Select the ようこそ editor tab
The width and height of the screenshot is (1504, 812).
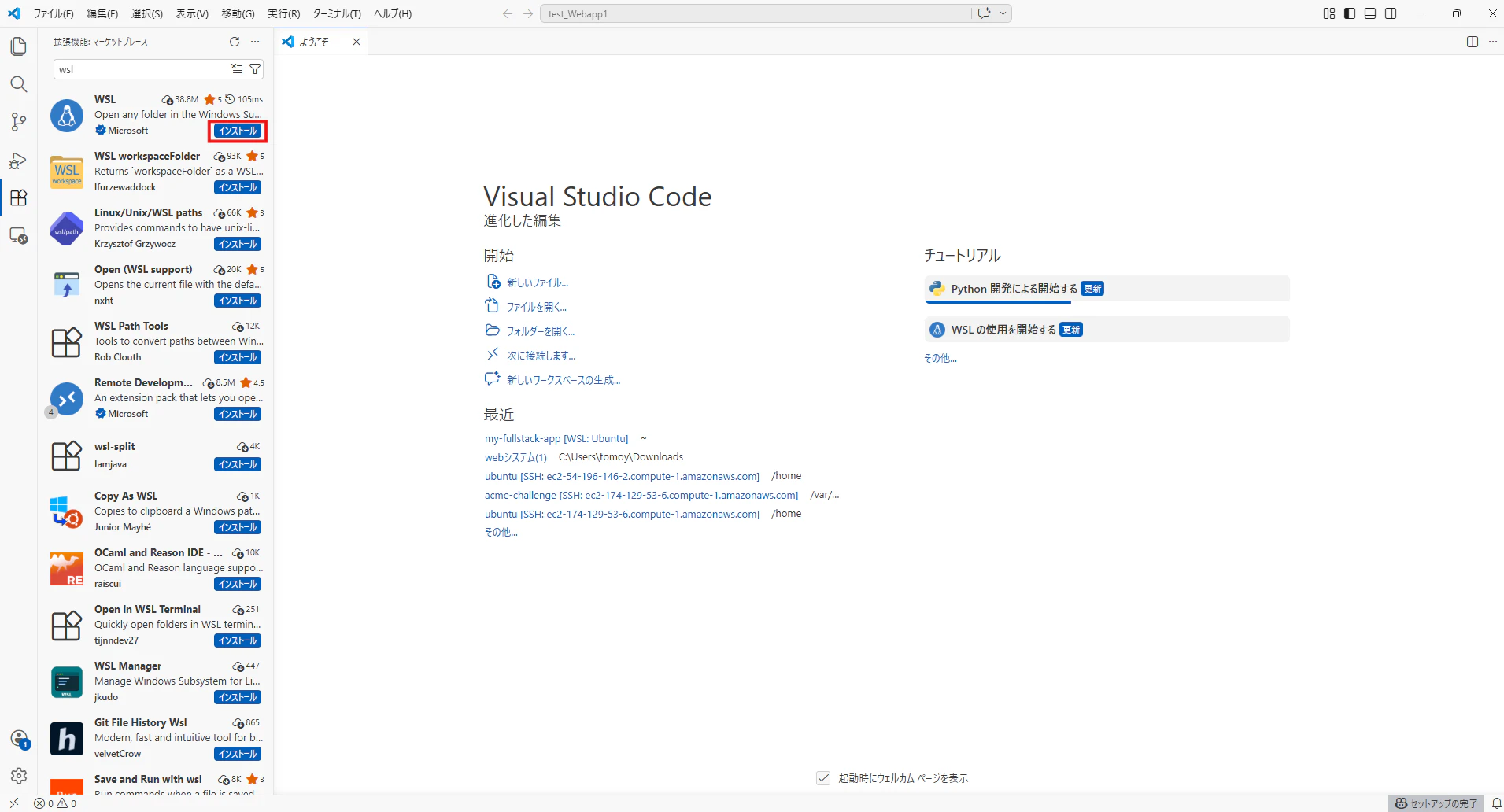[321, 42]
